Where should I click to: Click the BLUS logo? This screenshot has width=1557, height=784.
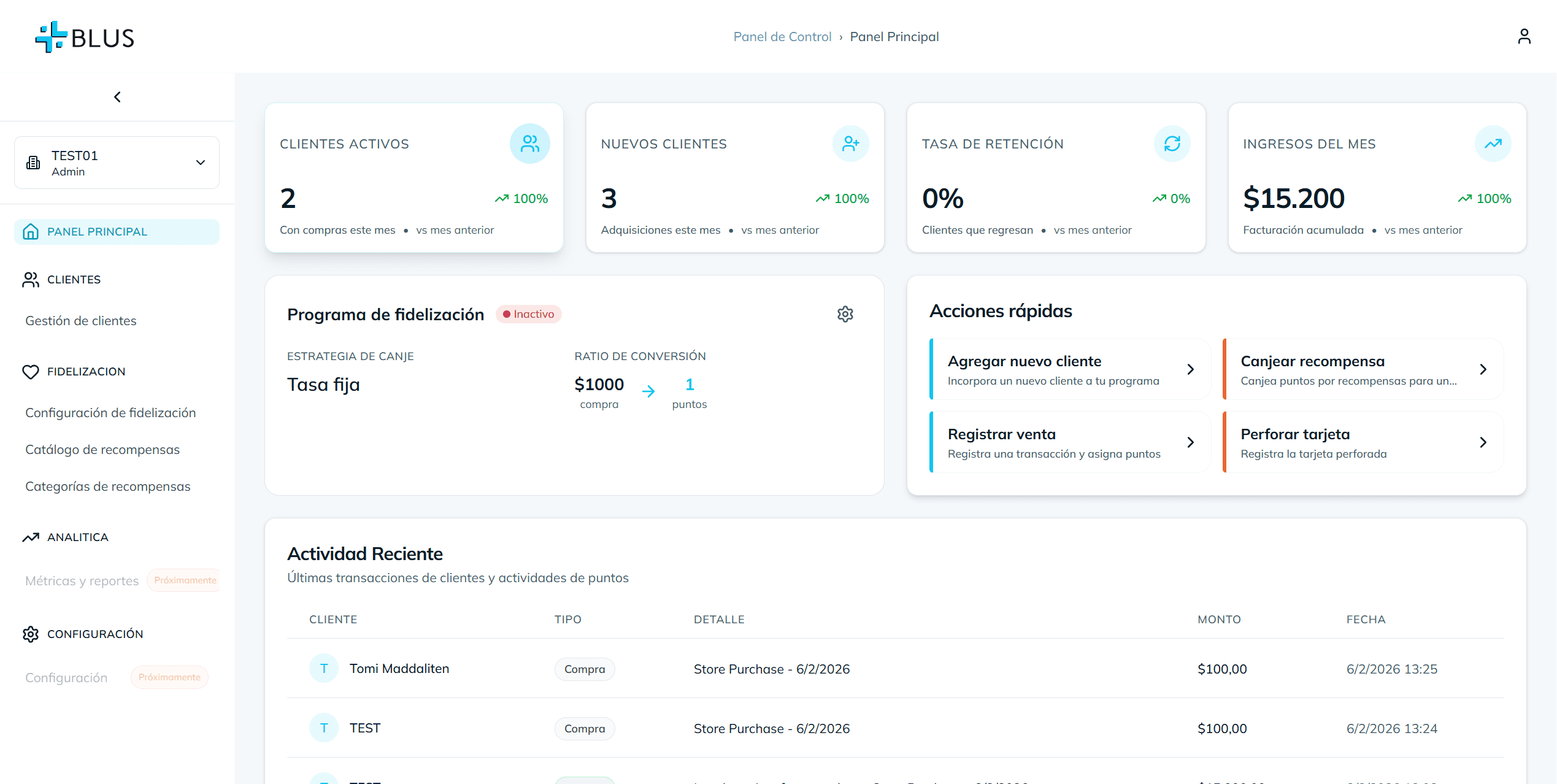[85, 37]
